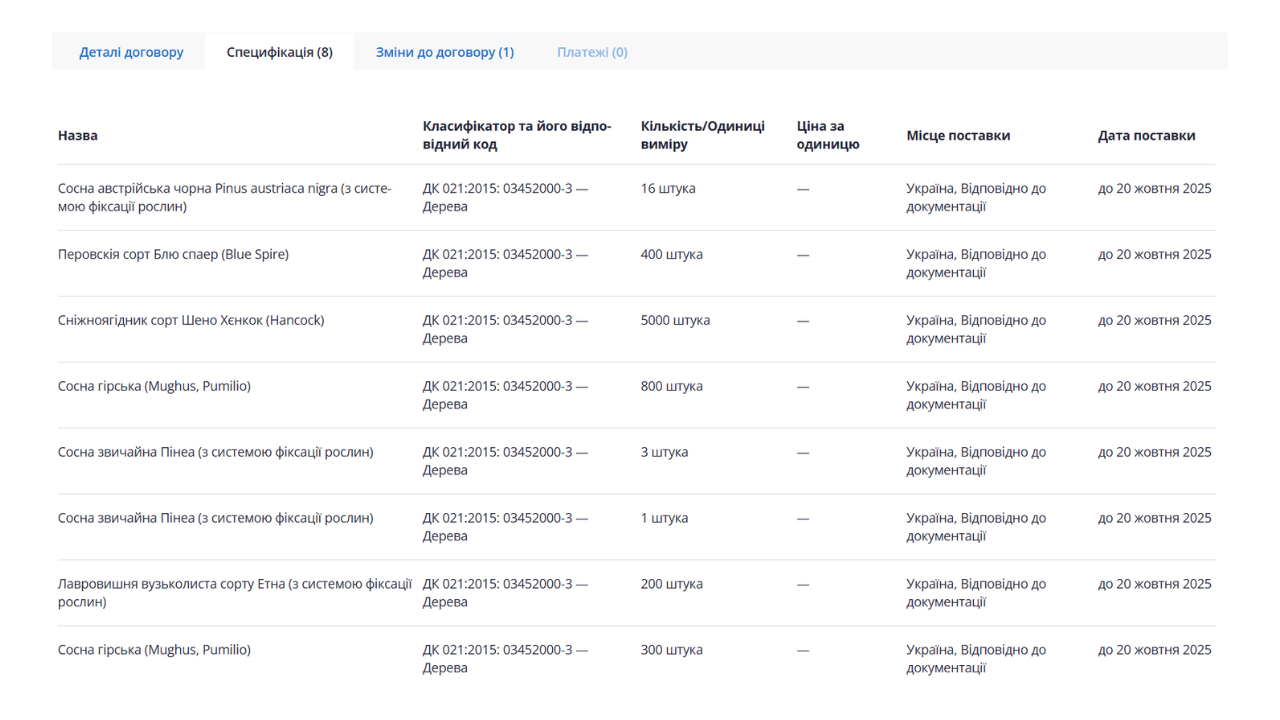Click the 16 штука quantity cell
The width and height of the screenshot is (1280, 720).
(x=668, y=189)
